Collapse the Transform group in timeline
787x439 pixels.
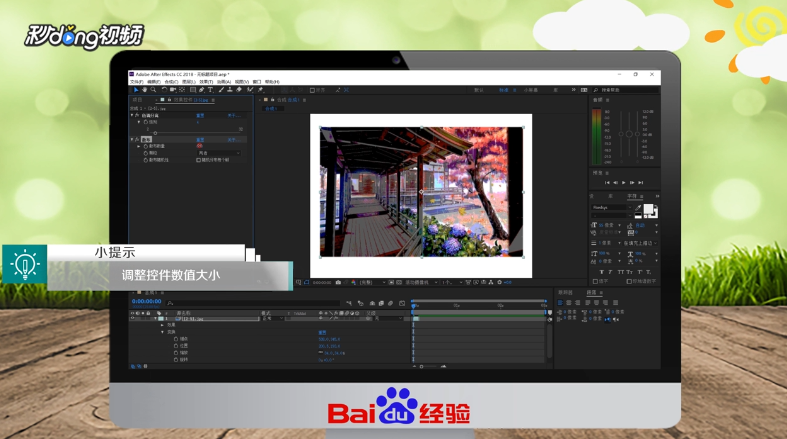pyautogui.click(x=162, y=332)
